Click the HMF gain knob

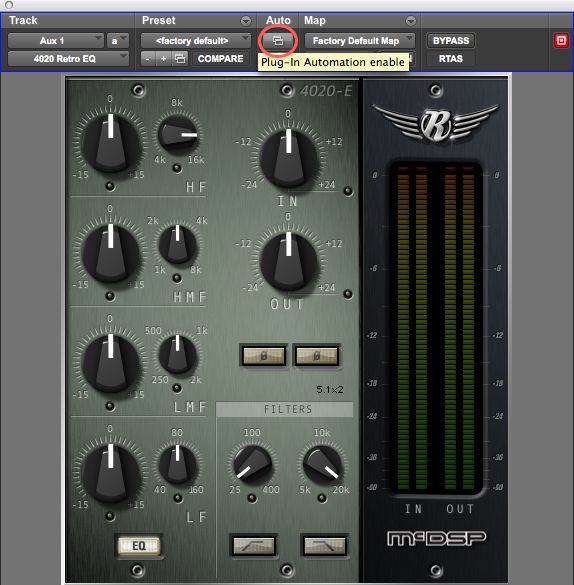[111, 253]
